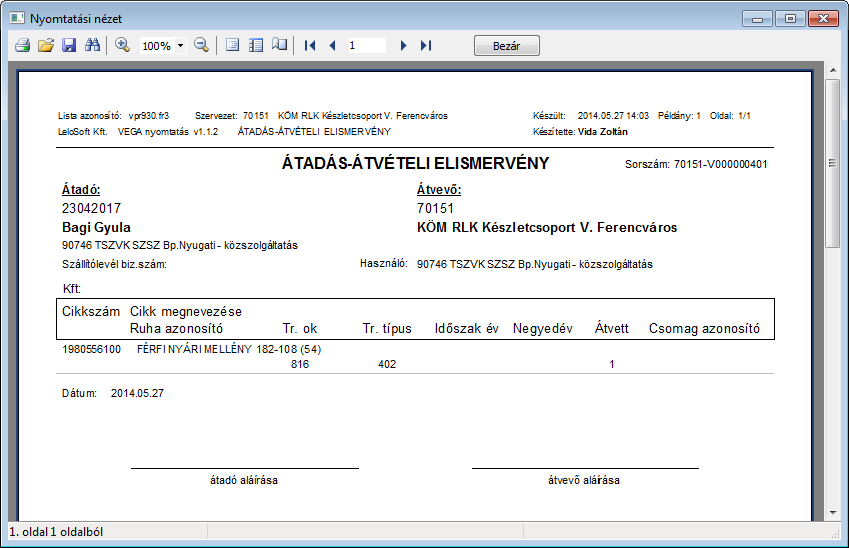
Task: Click the ÁTADÁS-ÁTVÉTELI ELISMERVÉNY title
Action: point(415,164)
